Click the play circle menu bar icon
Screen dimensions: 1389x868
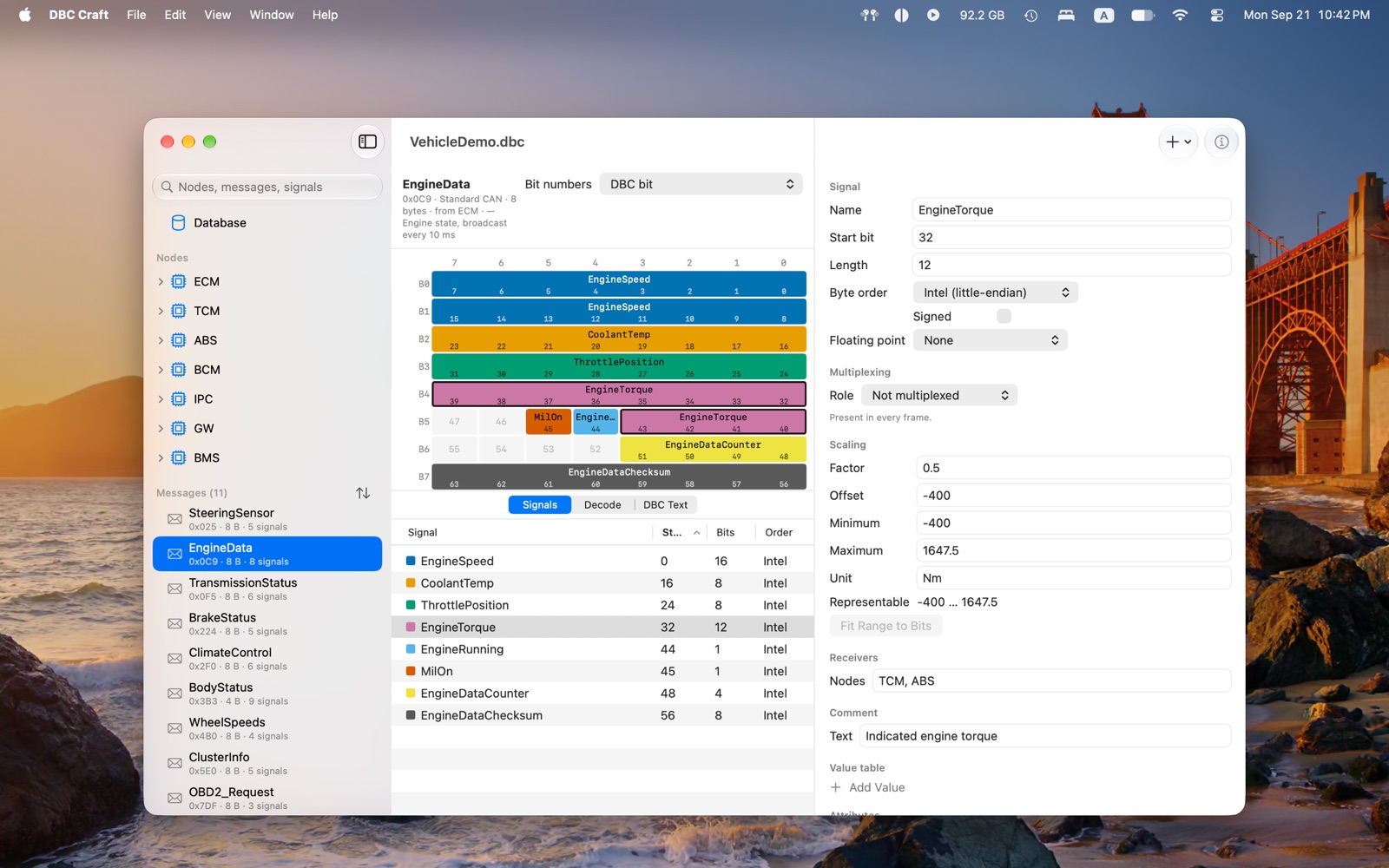tap(933, 15)
